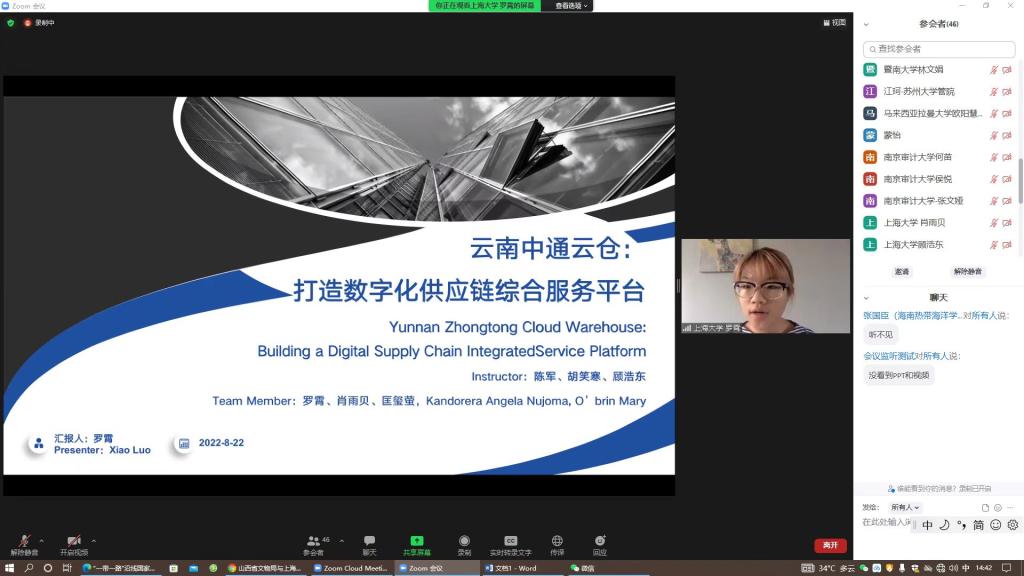Open 实时转录文字 live transcript icon
This screenshot has height=576, width=1024.
[x=510, y=541]
